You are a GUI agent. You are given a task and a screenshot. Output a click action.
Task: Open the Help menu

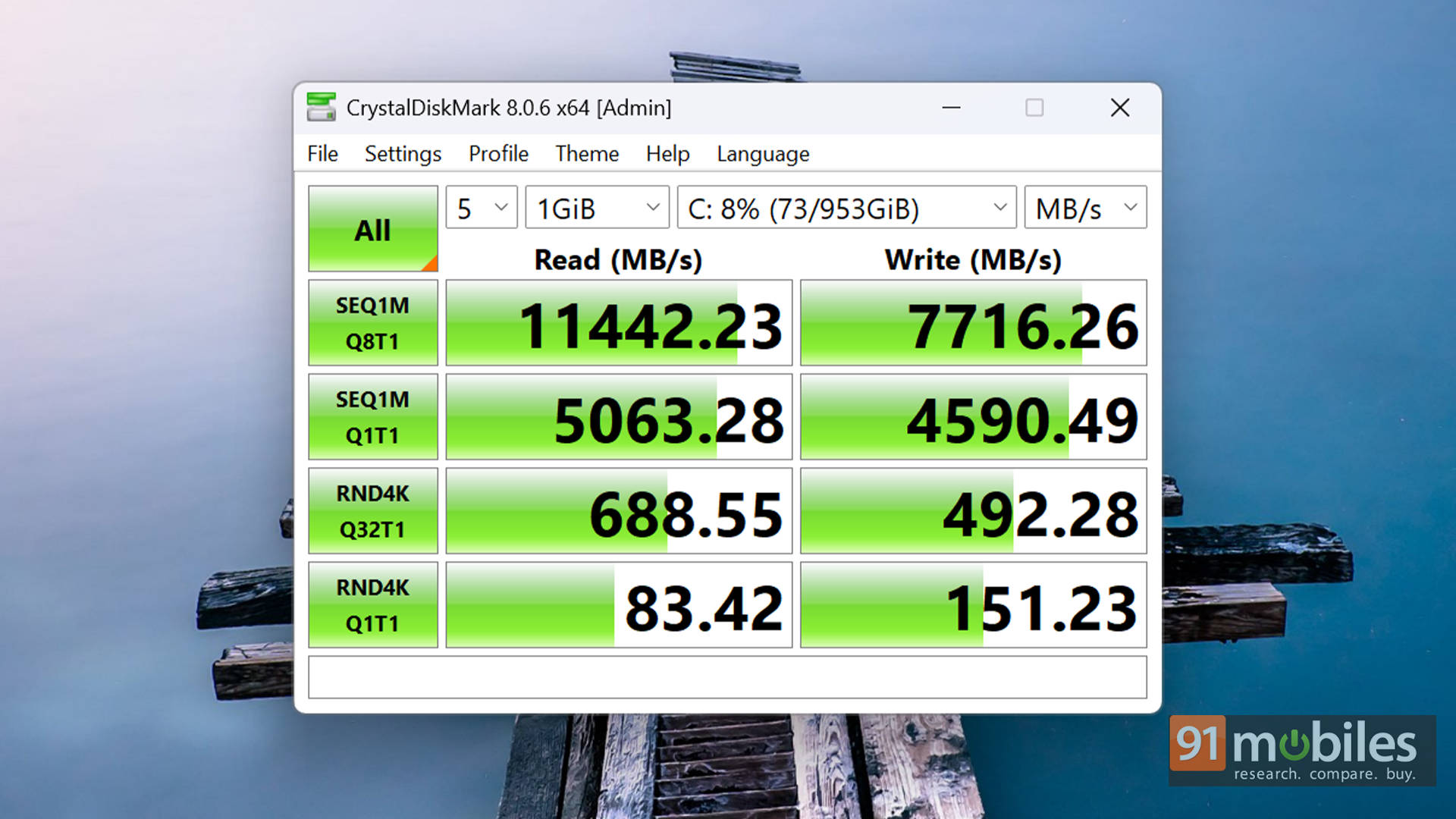(x=667, y=154)
